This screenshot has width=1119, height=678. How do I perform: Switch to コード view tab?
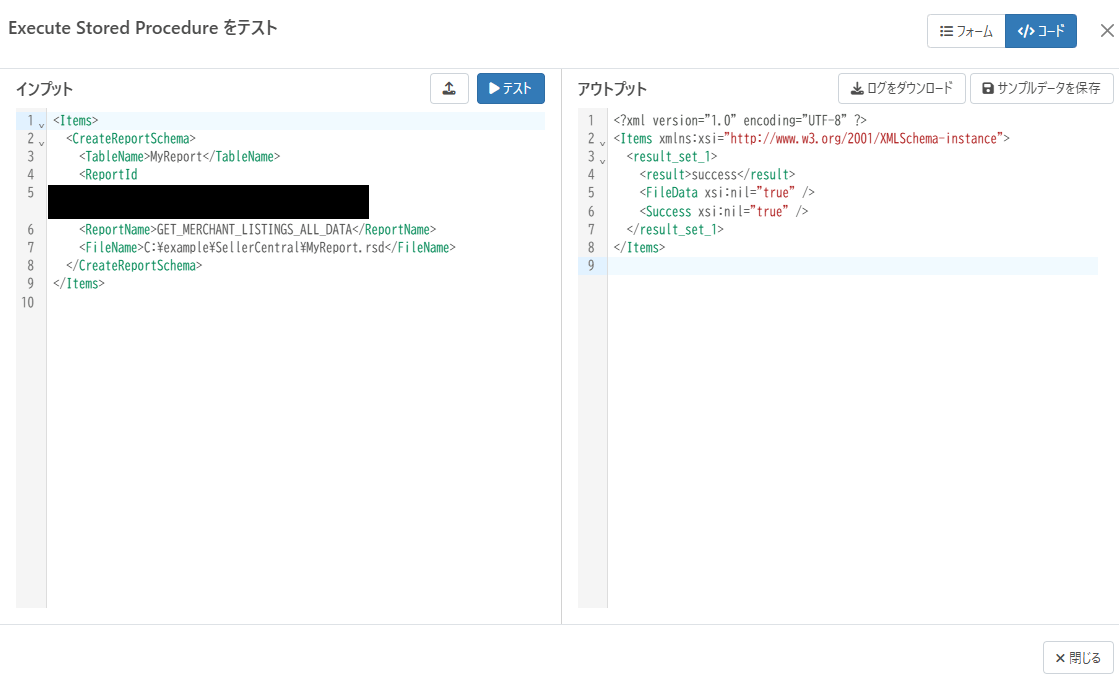1040,31
